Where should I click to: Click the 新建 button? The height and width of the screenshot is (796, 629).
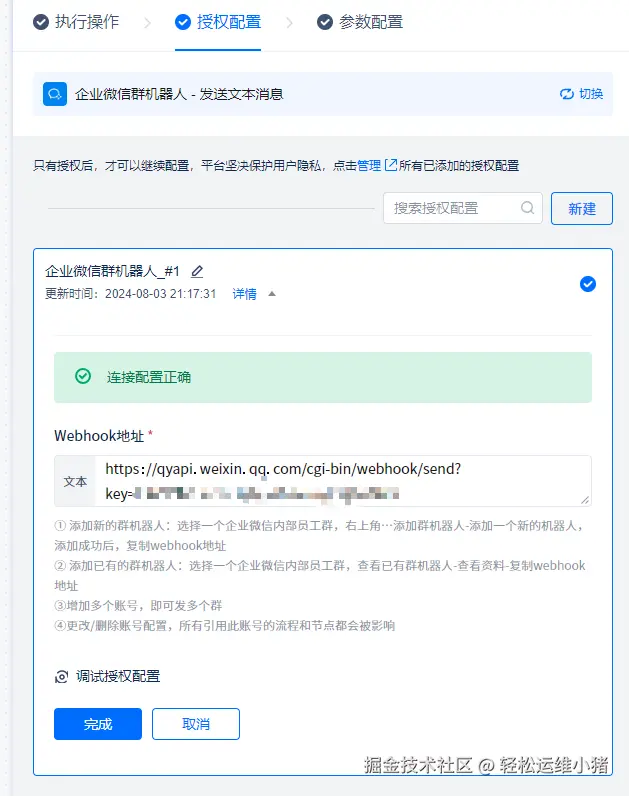(582, 208)
